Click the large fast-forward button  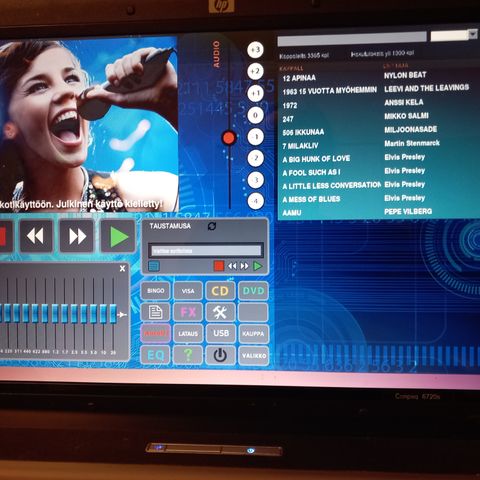(77, 236)
